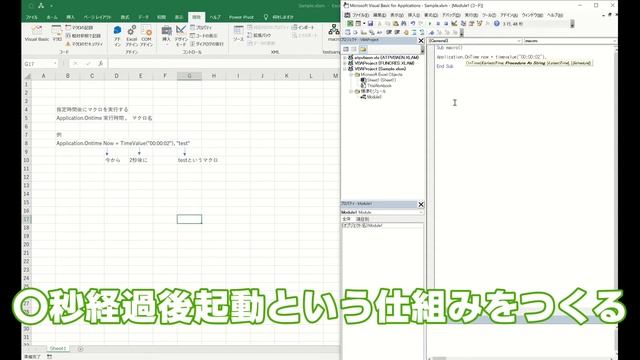Click Run Sub play icon in VBA
Screen dimensions: 640x360
point(430,24)
